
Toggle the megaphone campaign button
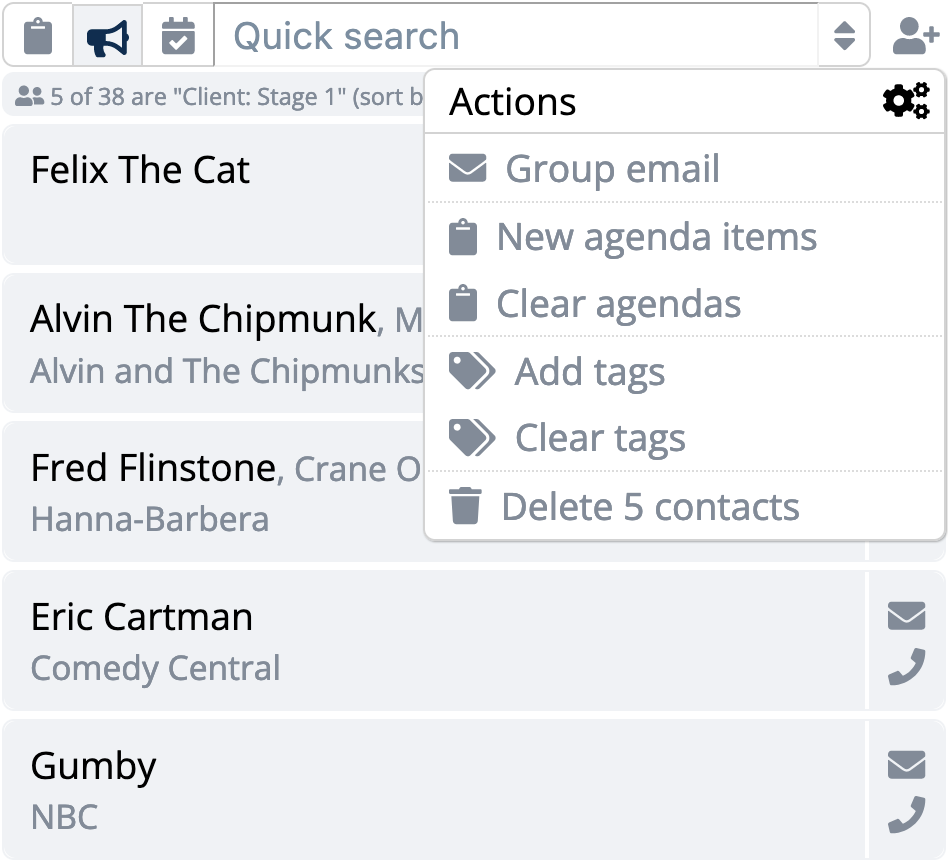pos(108,36)
